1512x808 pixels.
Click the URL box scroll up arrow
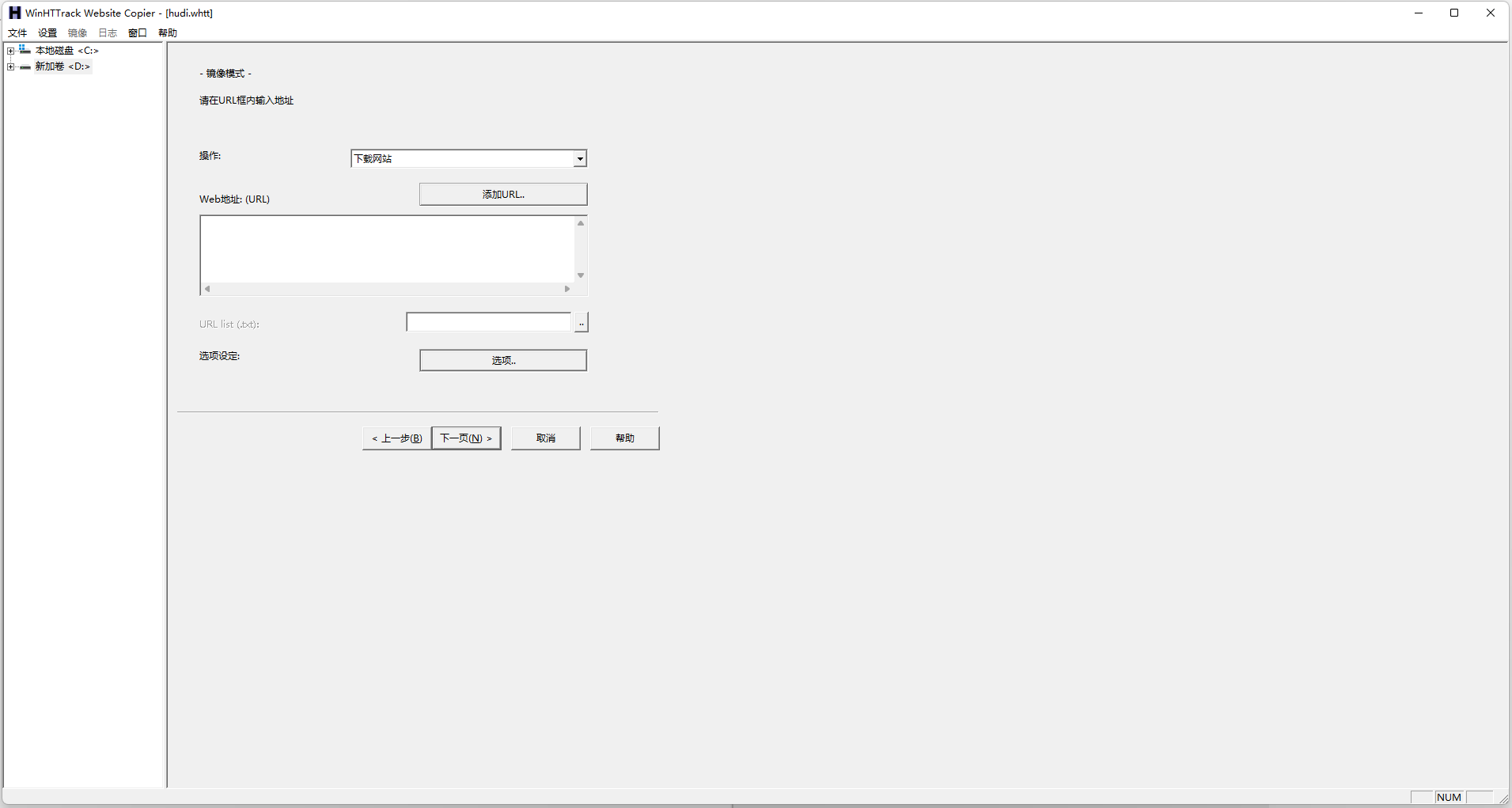click(x=581, y=223)
